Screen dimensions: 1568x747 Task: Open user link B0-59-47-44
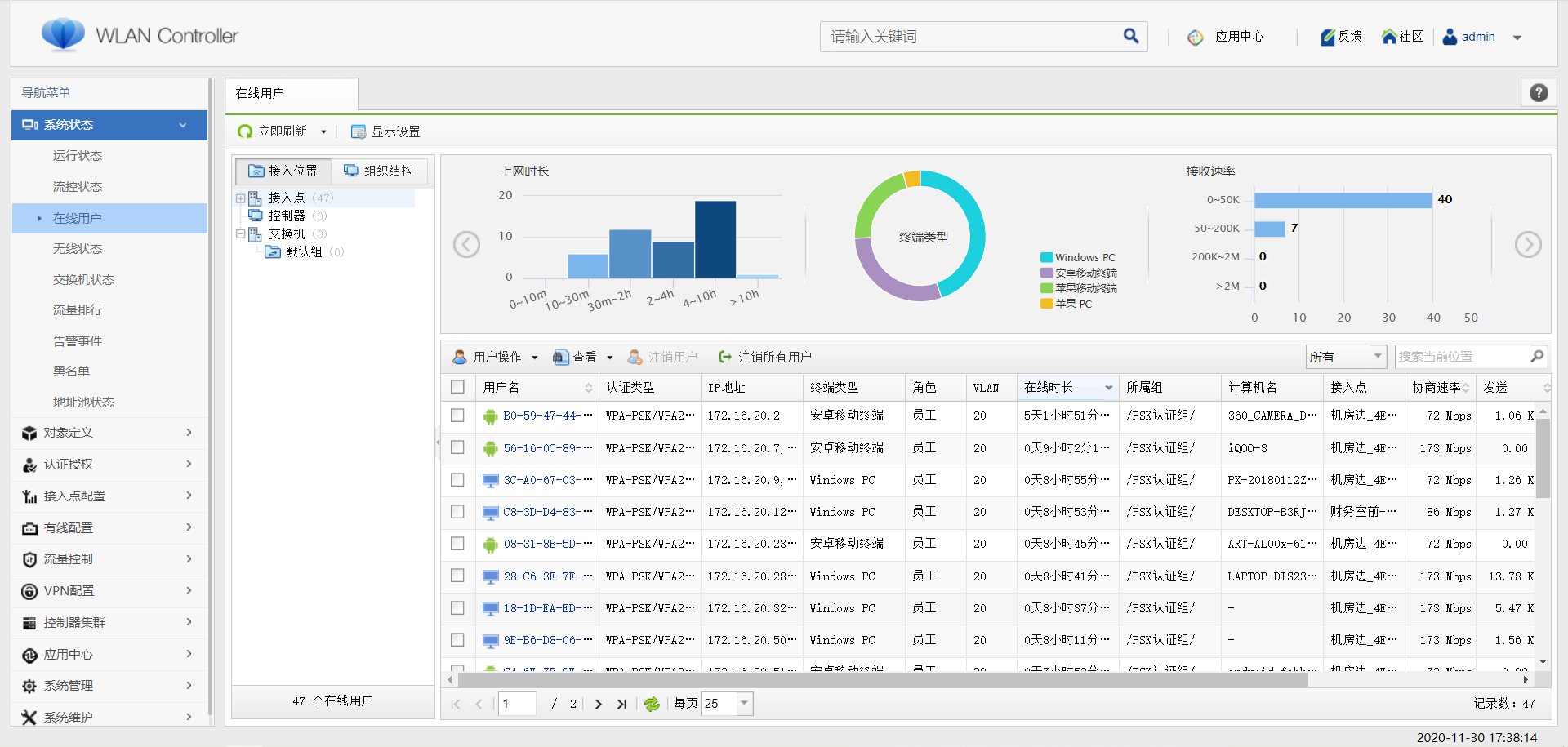click(x=547, y=416)
